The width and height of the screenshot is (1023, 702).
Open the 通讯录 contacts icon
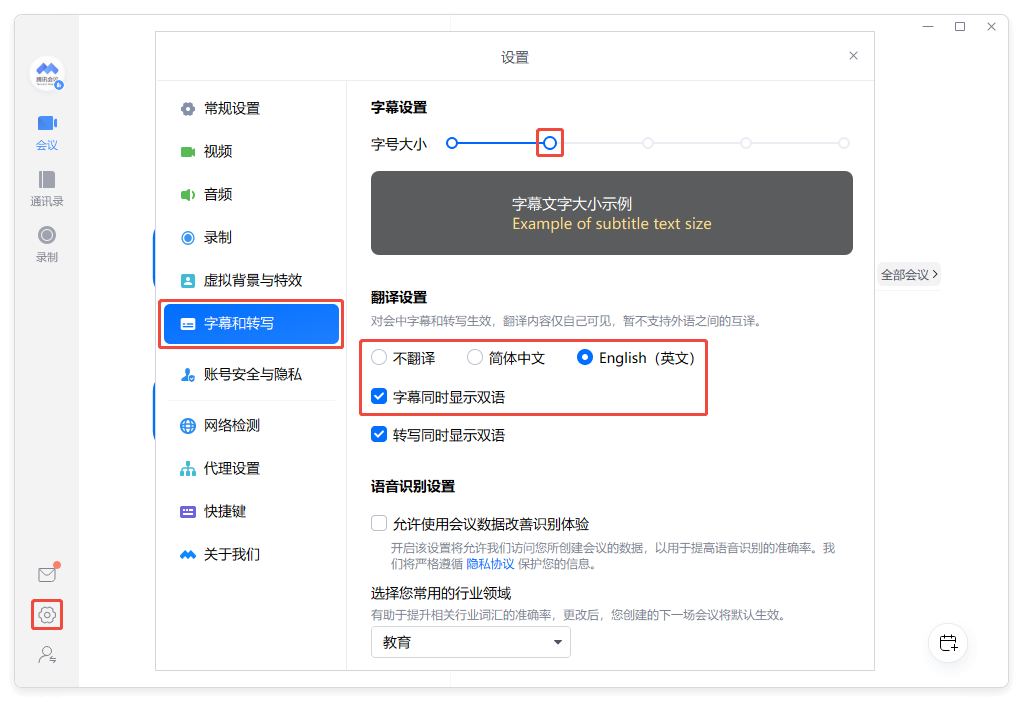coord(47,179)
